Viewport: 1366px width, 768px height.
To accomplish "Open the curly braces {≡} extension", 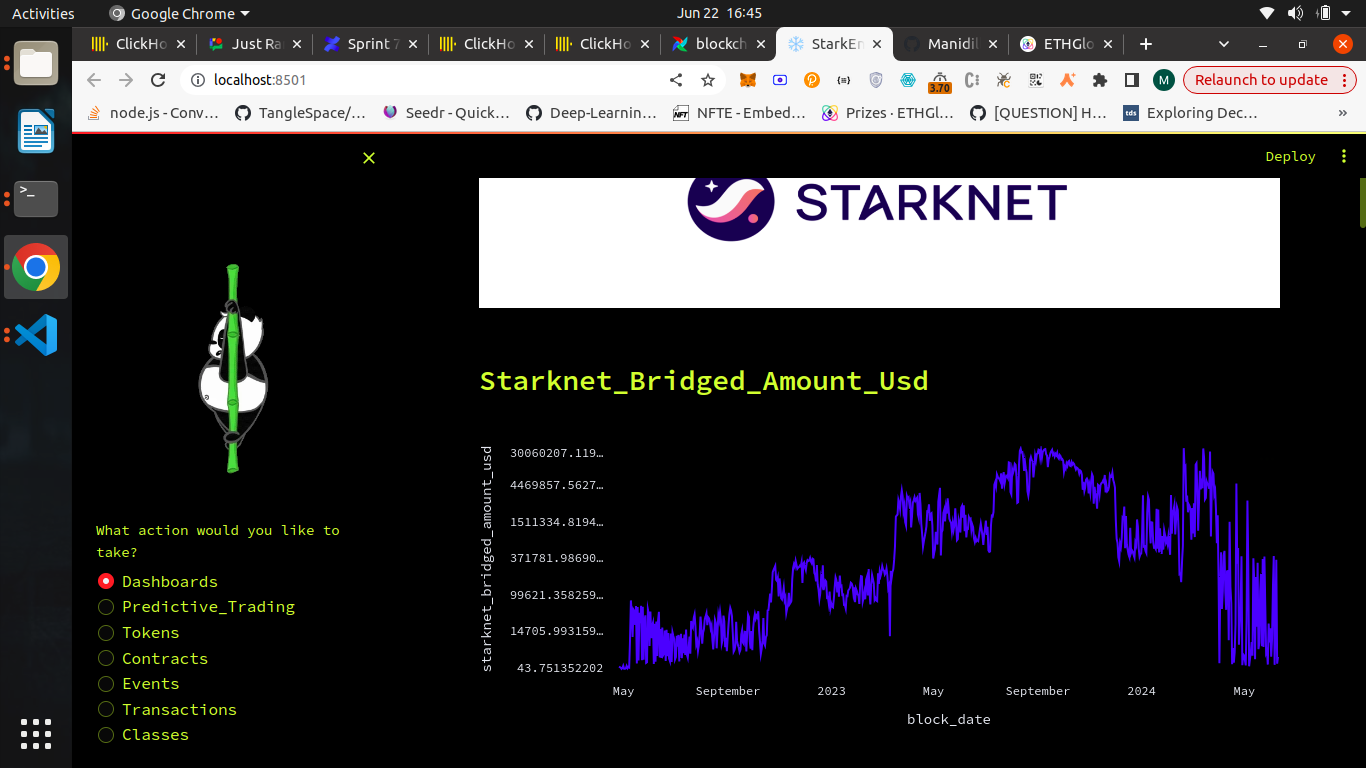I will click(x=843, y=80).
